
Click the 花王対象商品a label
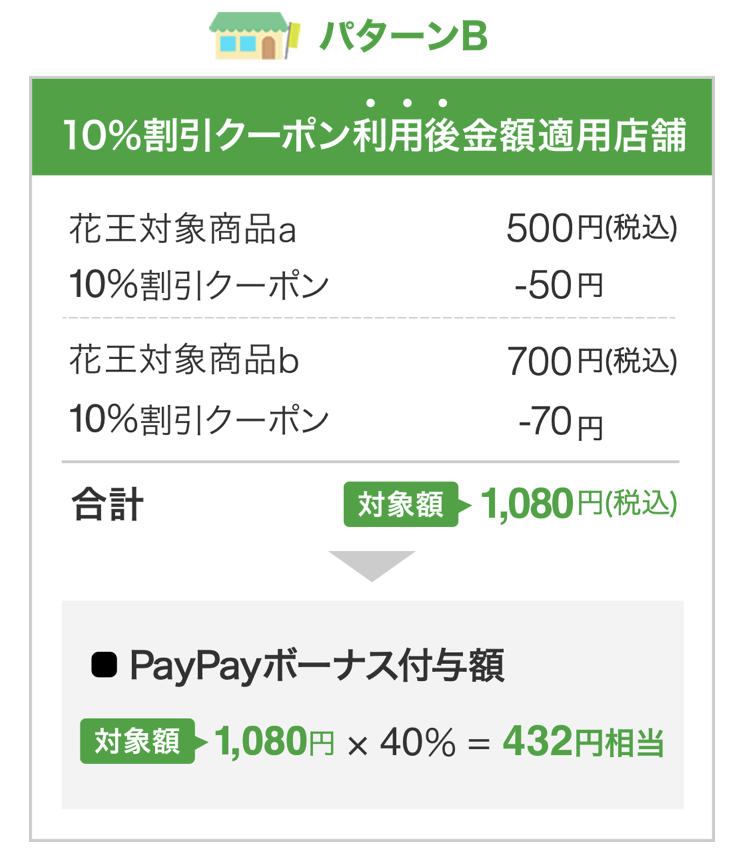[183, 229]
